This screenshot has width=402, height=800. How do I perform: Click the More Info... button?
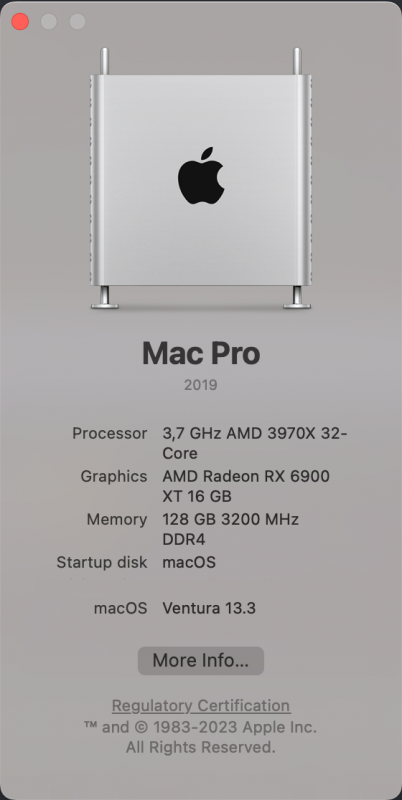click(x=200, y=660)
